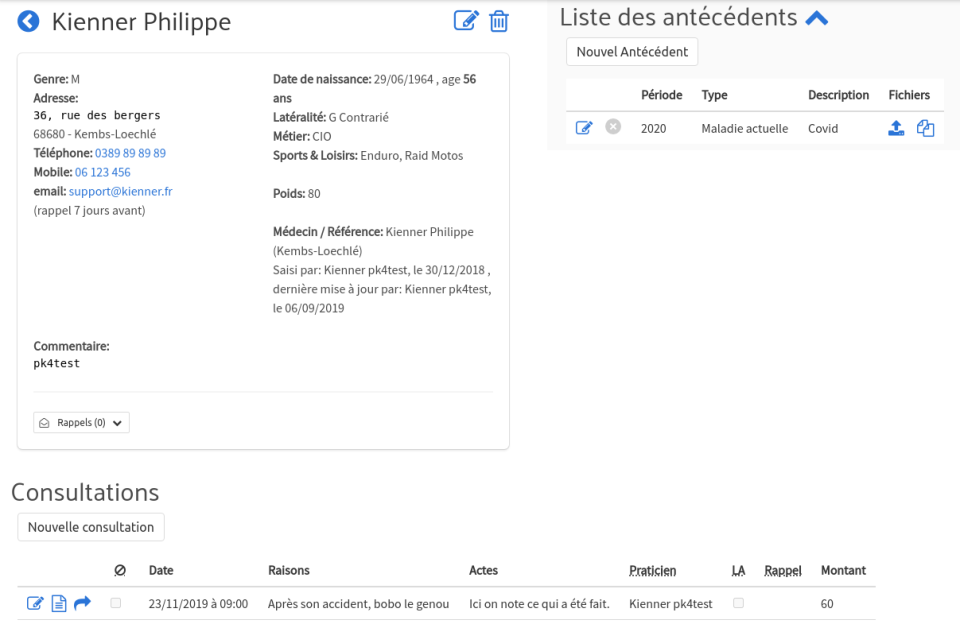Edit the 23/11/2019 consultation via pencil icon
This screenshot has width=960, height=624.
point(35,603)
